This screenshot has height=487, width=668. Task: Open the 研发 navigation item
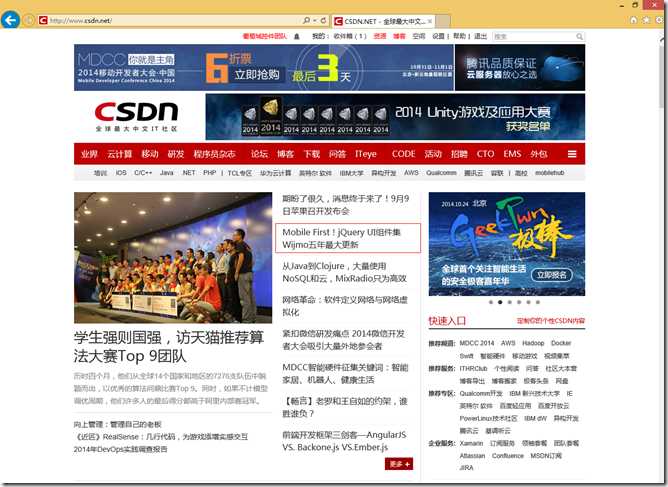176,154
